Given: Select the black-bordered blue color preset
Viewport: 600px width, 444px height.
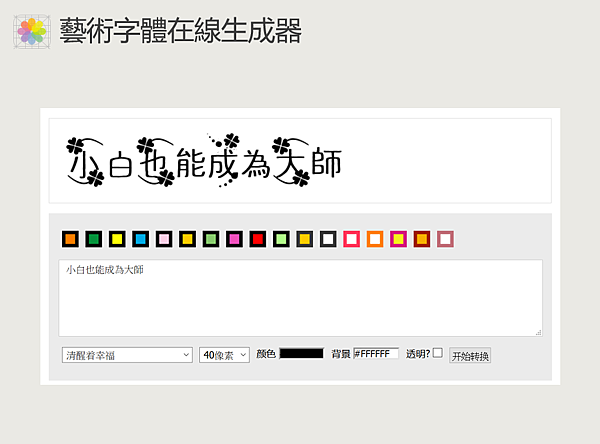Looking at the screenshot, I should (x=140, y=239).
